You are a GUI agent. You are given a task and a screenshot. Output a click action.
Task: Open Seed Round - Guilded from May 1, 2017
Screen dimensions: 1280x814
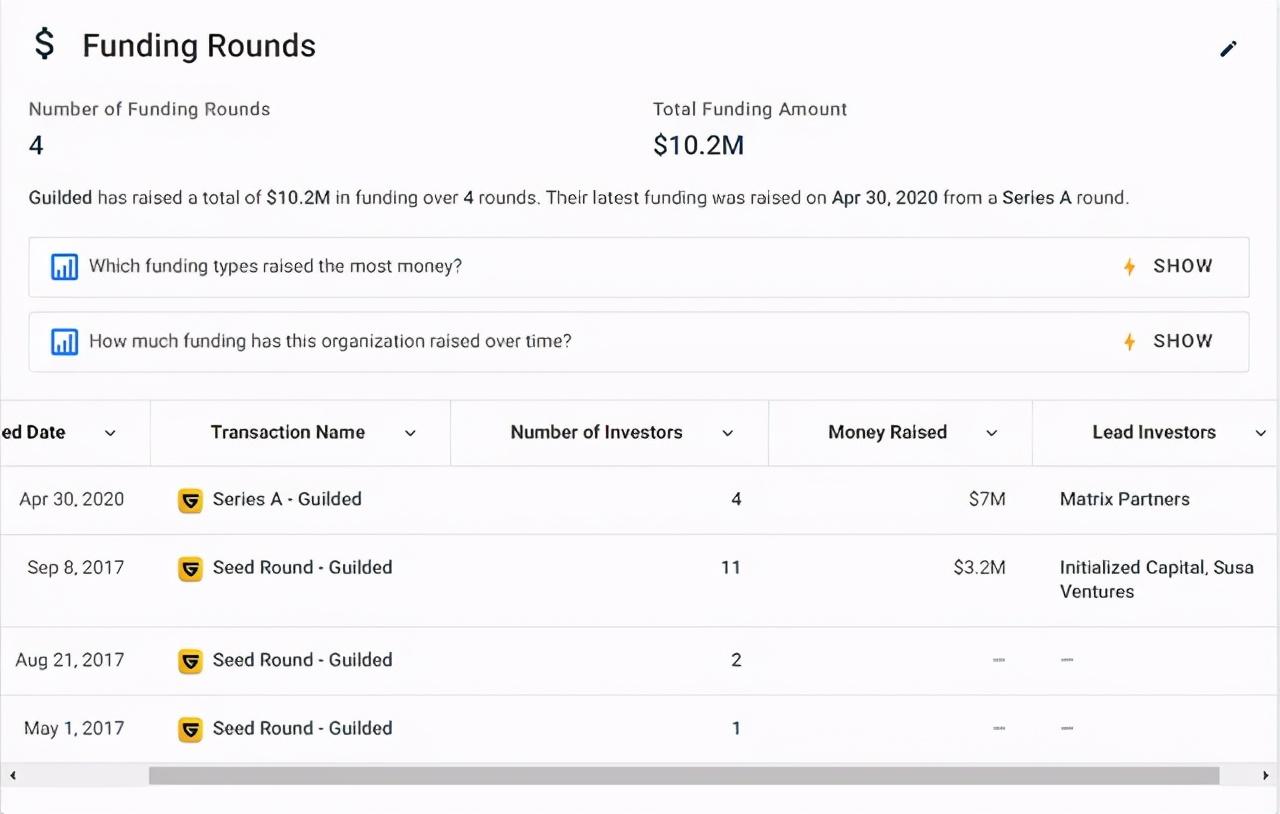302,728
